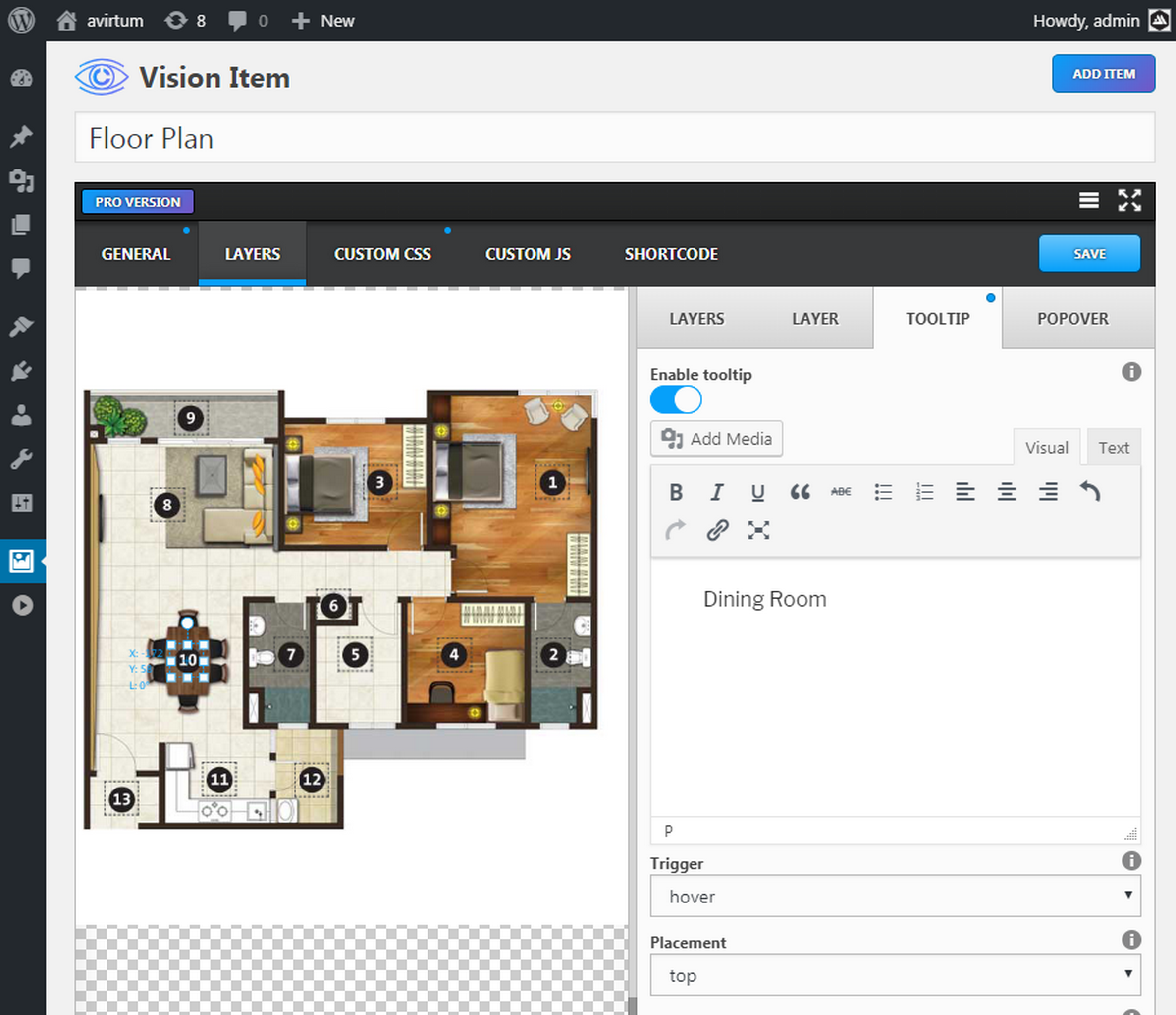The width and height of the screenshot is (1176, 1015).
Task: Open Posts pin icon in sidebar
Action: pyautogui.click(x=22, y=136)
